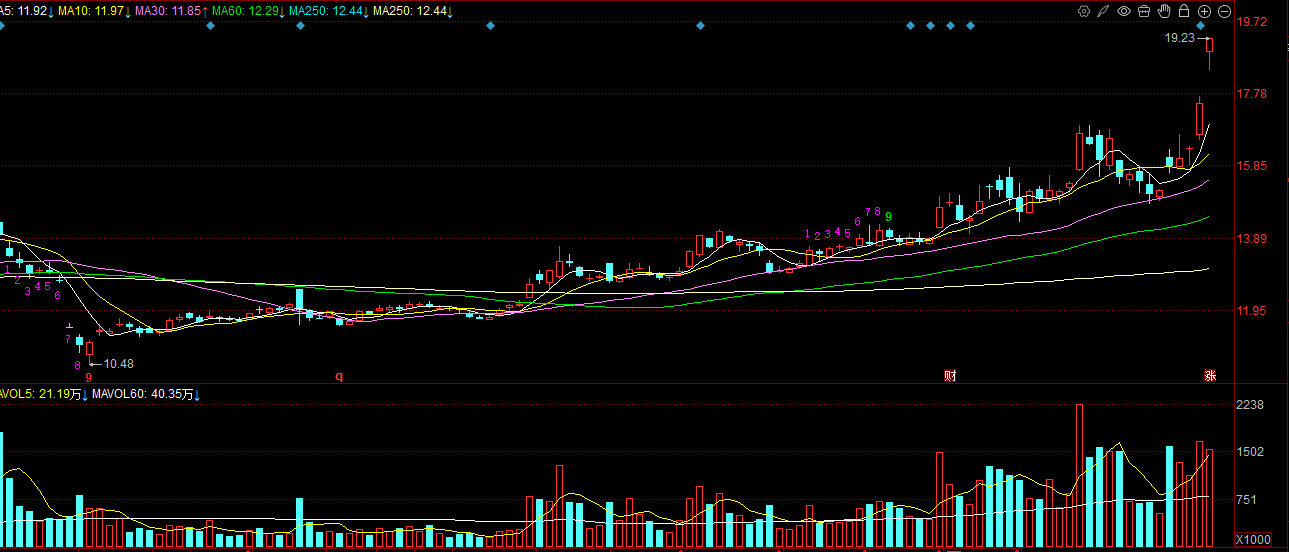
Task: Select the tallest volume bar near 2238
Action: [x=1080, y=476]
